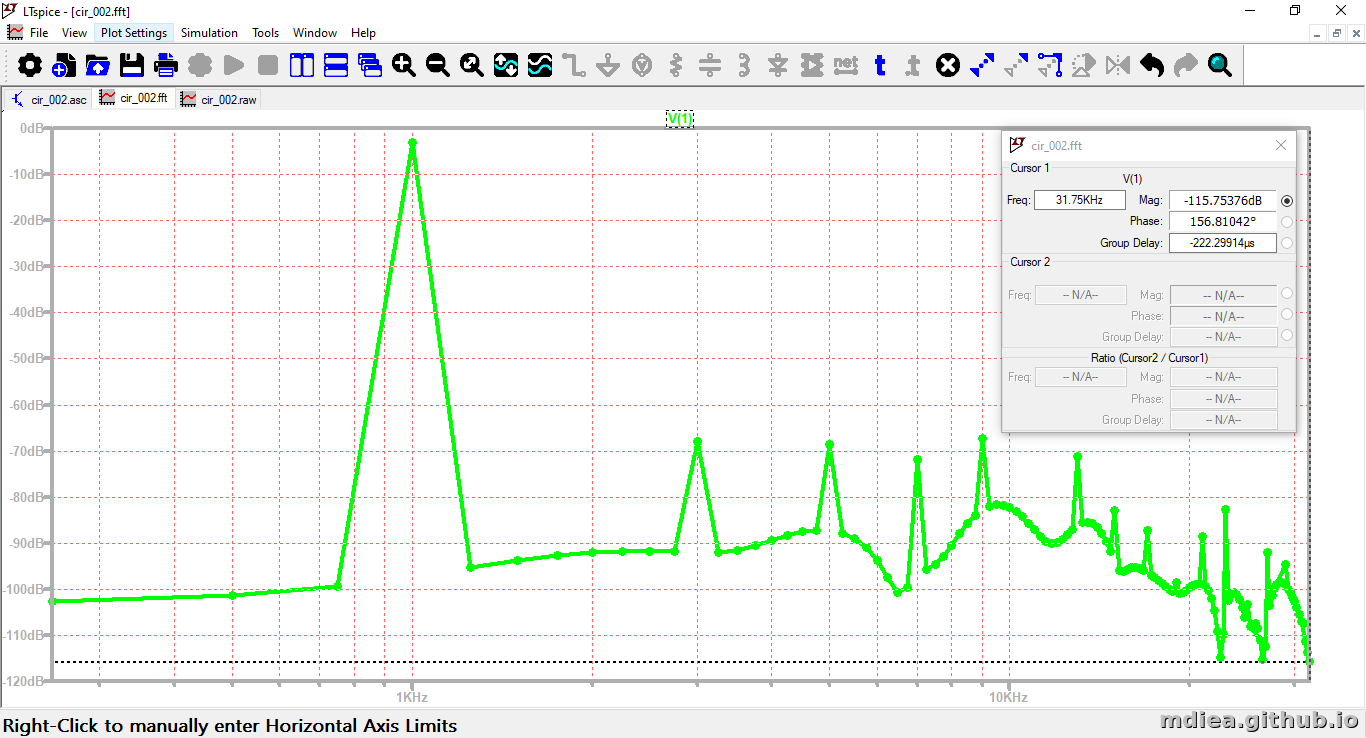Select the Cursor 1 Mag radio button
Screen dimensions: 1366x738
pyautogui.click(x=1287, y=201)
